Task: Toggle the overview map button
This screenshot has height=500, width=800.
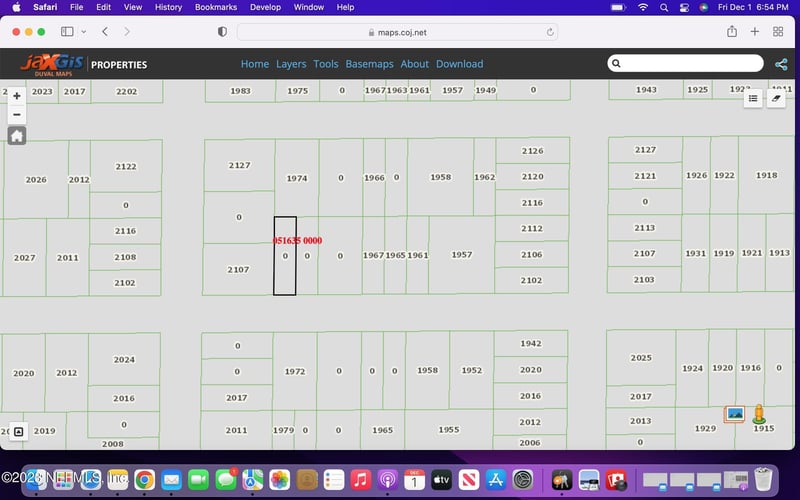Action: click(x=18, y=432)
